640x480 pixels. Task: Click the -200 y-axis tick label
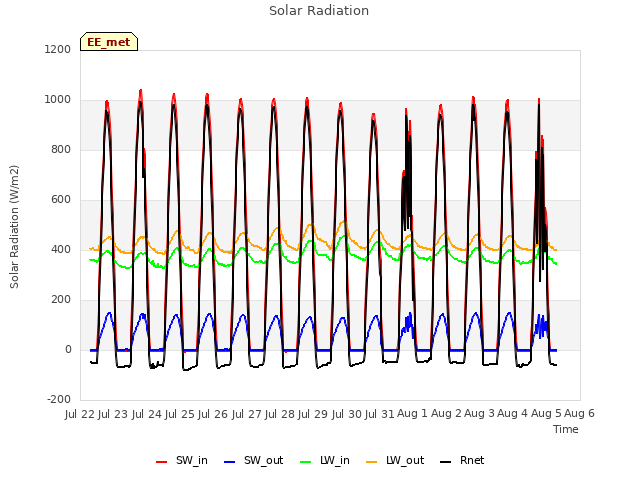[x=59, y=400]
